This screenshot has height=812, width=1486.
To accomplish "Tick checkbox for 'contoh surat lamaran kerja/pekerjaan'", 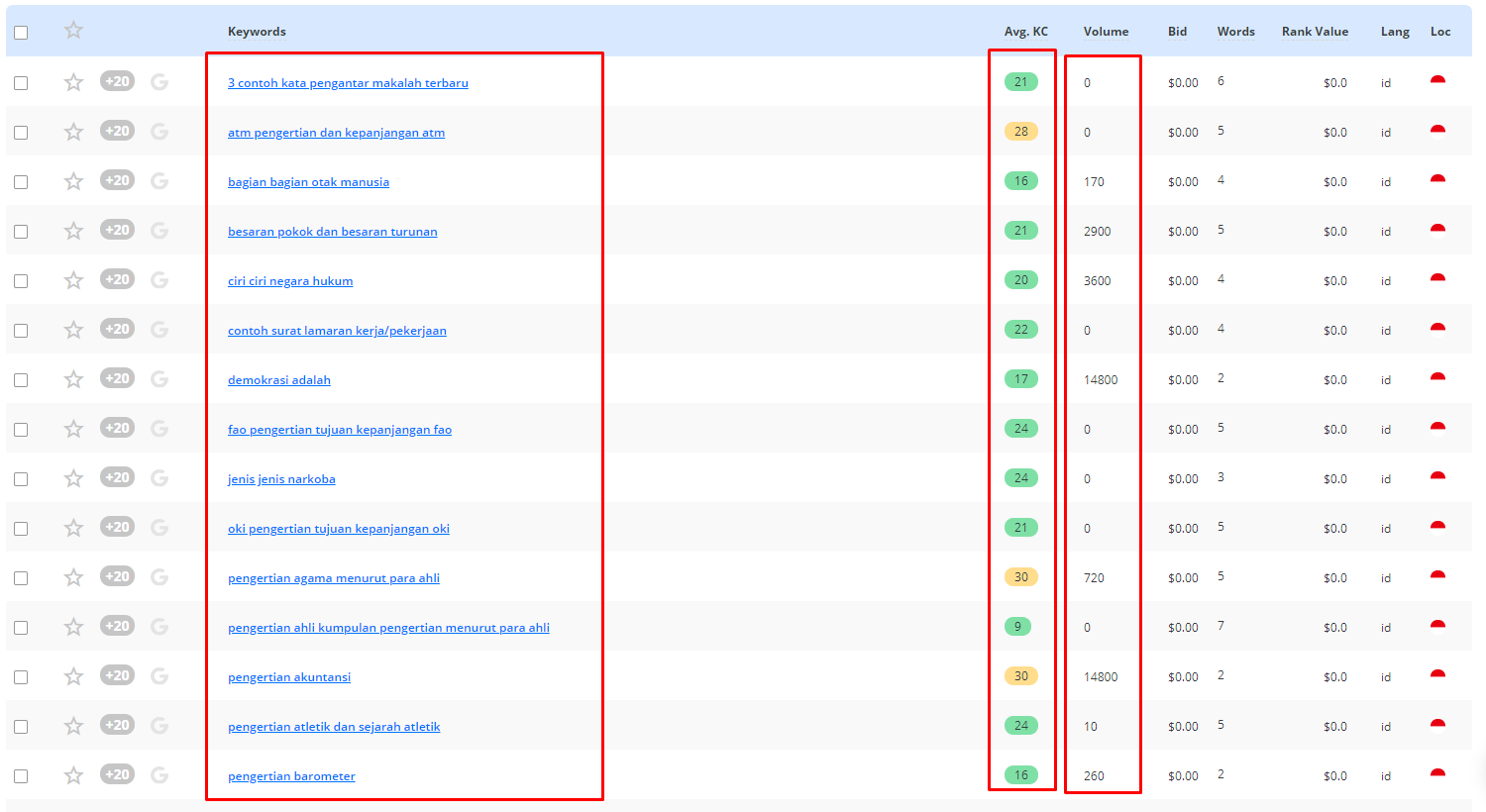I will click(21, 331).
